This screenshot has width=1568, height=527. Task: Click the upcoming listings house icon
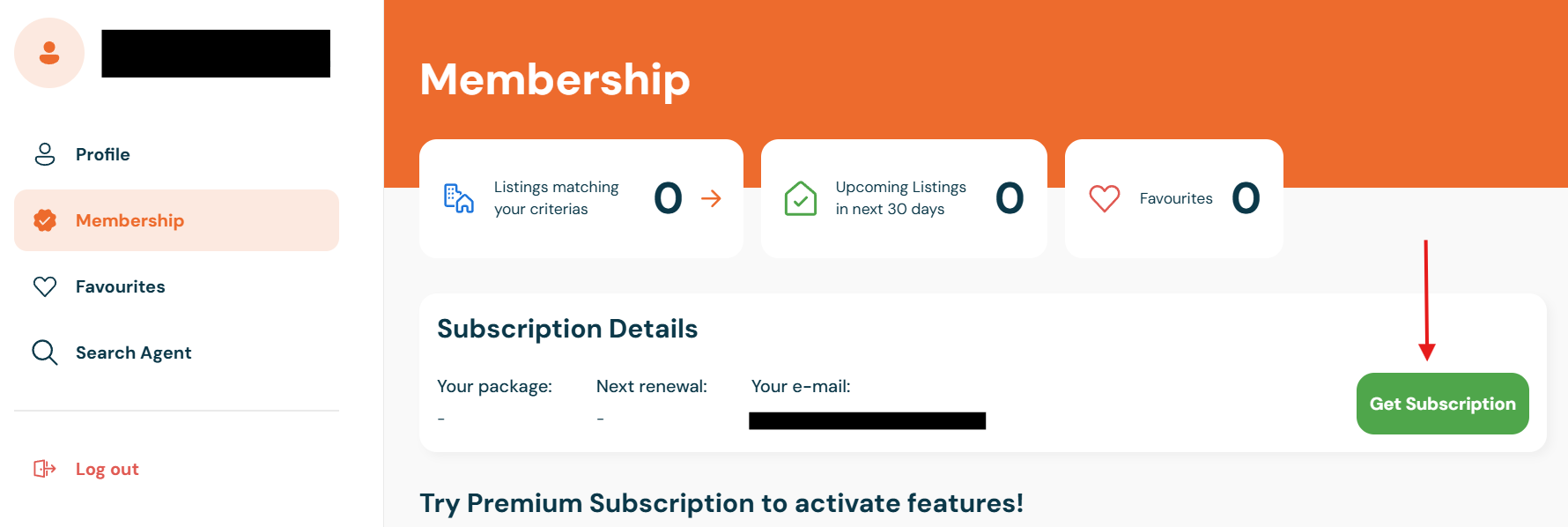pos(800,198)
